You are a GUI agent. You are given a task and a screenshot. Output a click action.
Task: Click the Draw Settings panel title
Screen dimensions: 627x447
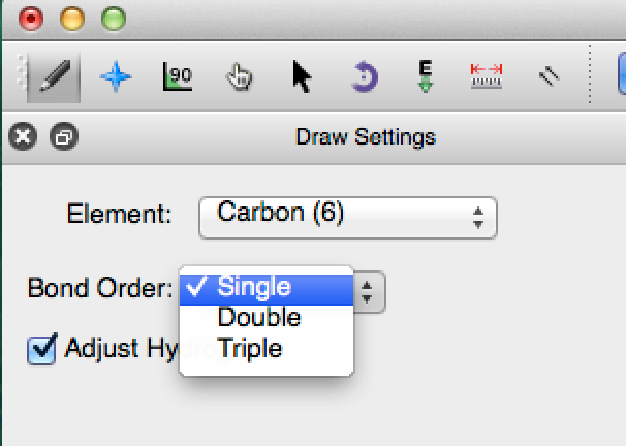[365, 137]
